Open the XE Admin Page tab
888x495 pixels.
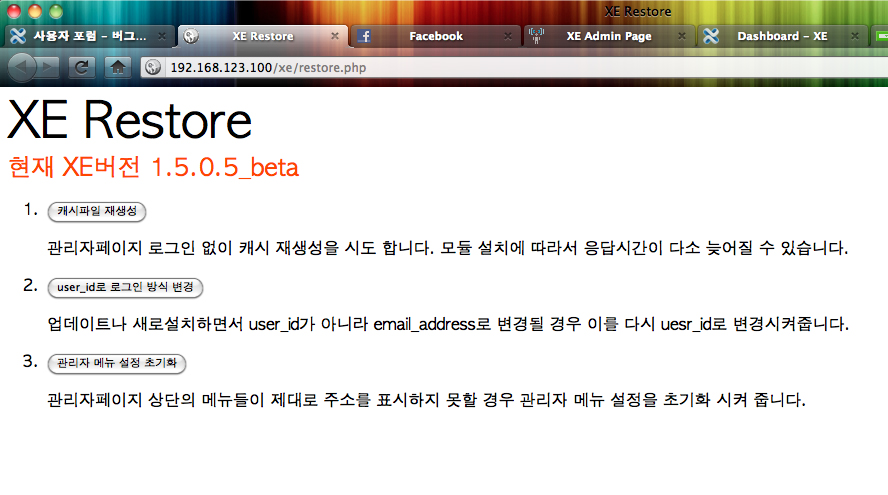point(609,36)
